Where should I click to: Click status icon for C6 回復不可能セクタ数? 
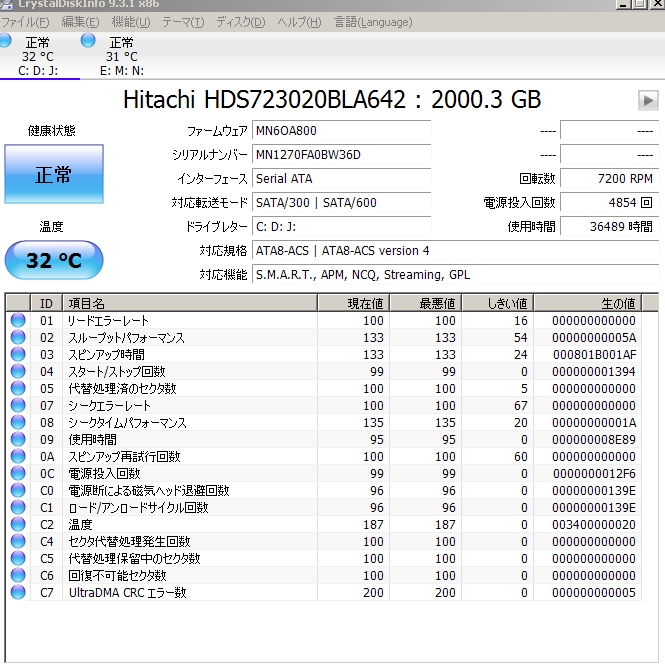[x=18, y=575]
